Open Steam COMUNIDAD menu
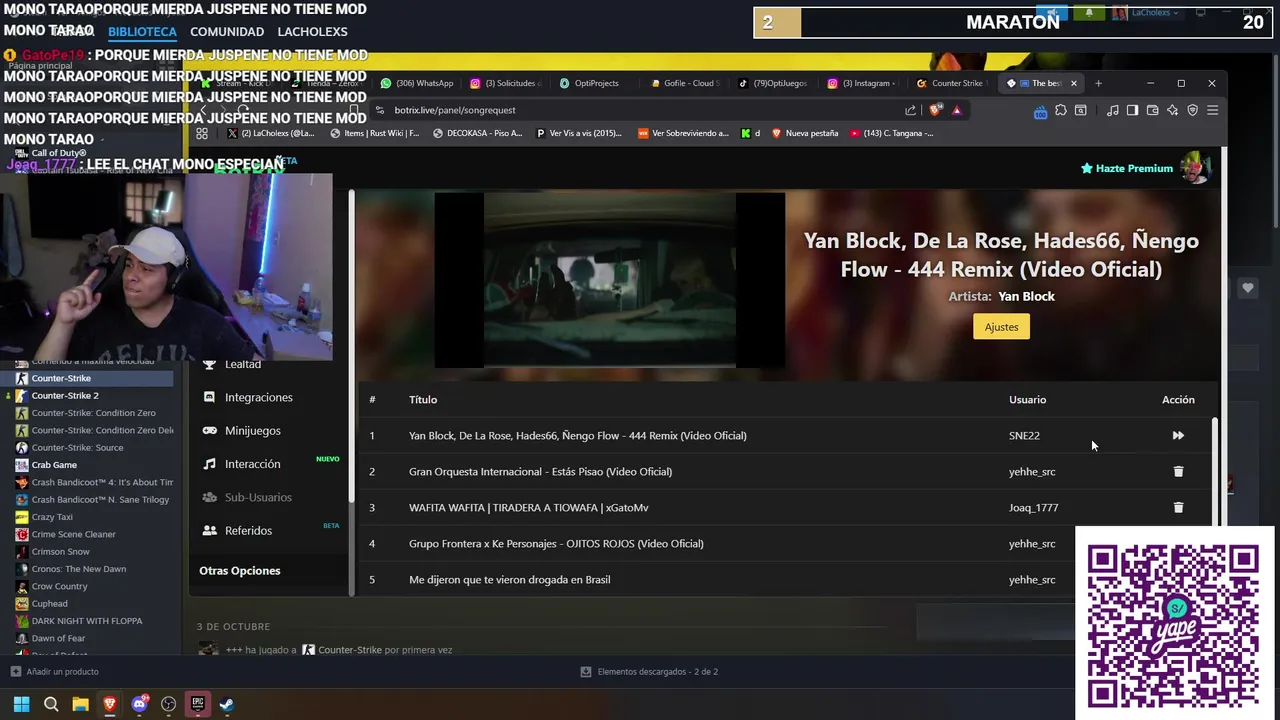The width and height of the screenshot is (1280, 720). (x=227, y=32)
